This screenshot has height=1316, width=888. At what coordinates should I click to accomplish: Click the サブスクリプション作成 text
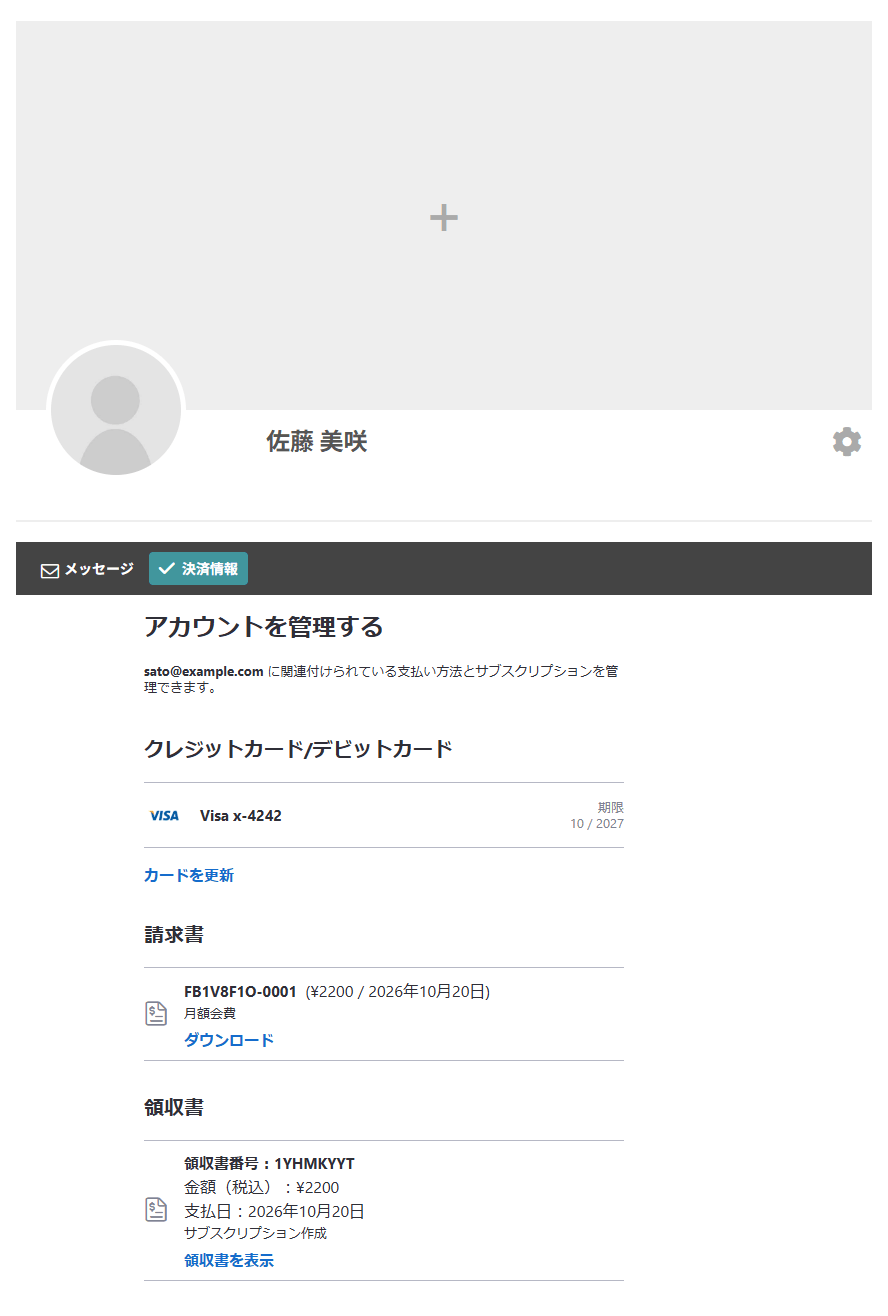(x=255, y=1233)
